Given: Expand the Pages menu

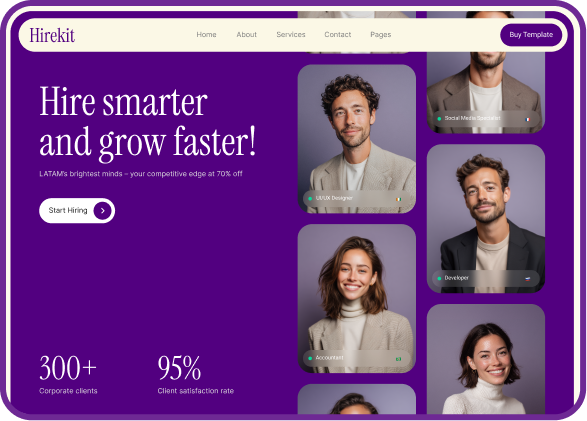Looking at the screenshot, I should [381, 35].
